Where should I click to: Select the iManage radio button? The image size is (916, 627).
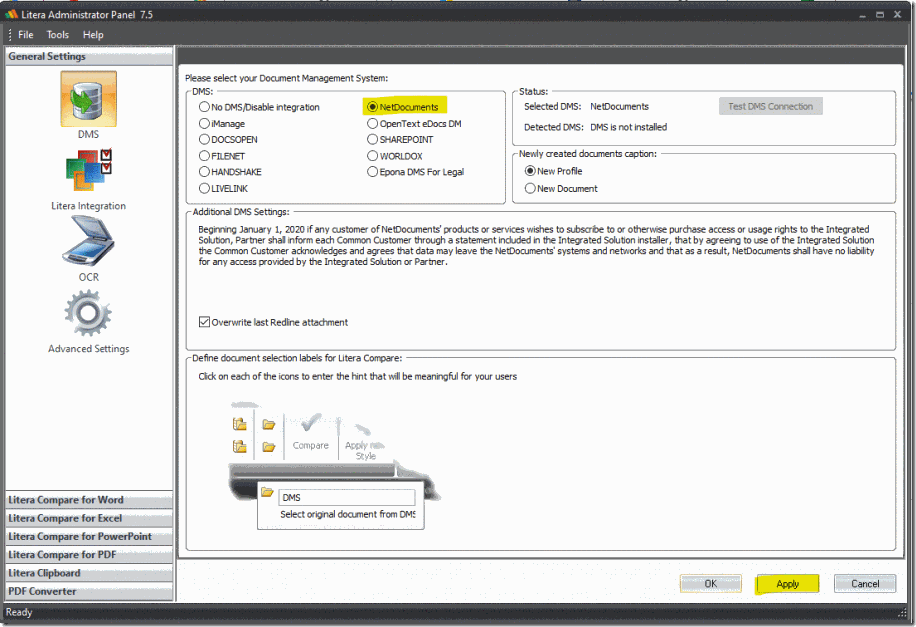point(204,123)
